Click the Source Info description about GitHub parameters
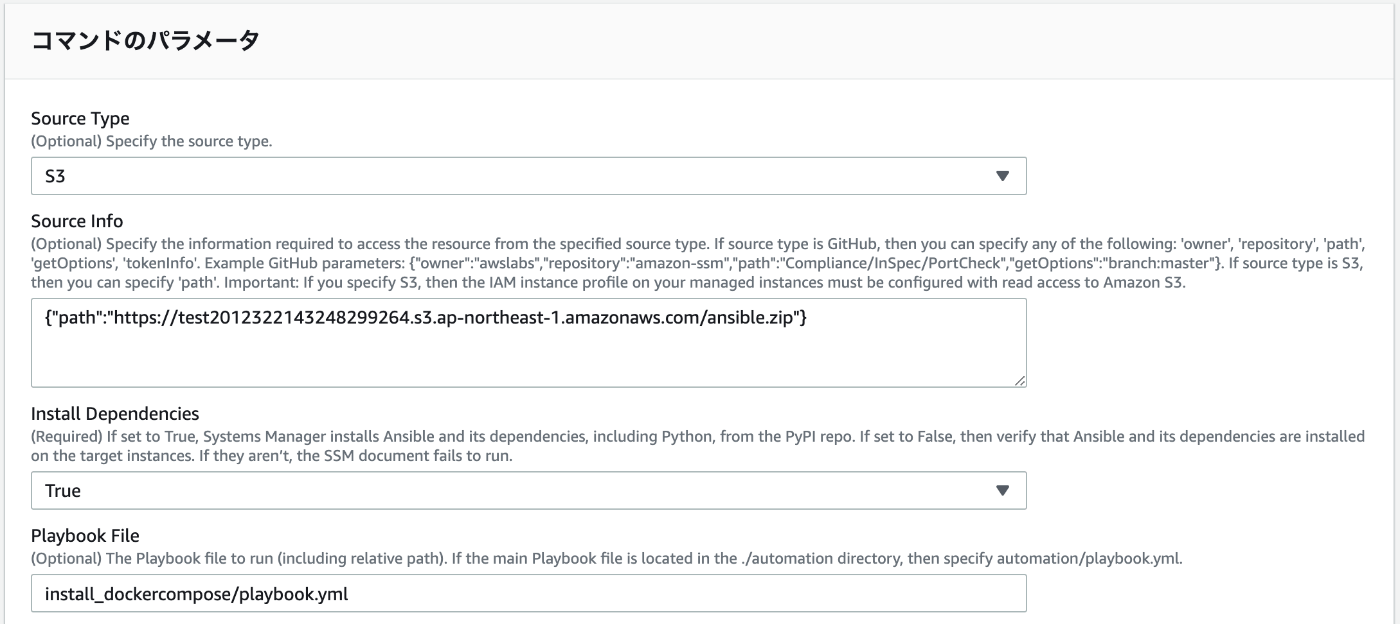Viewport: 1400px width, 624px height. pos(698,263)
